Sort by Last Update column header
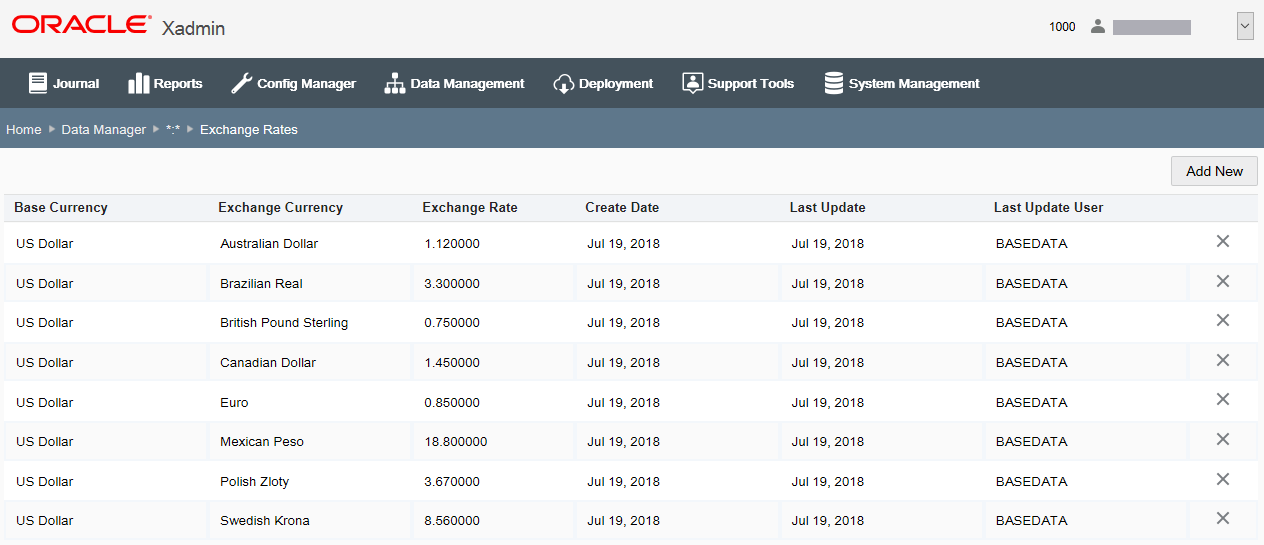 pyautogui.click(x=828, y=207)
